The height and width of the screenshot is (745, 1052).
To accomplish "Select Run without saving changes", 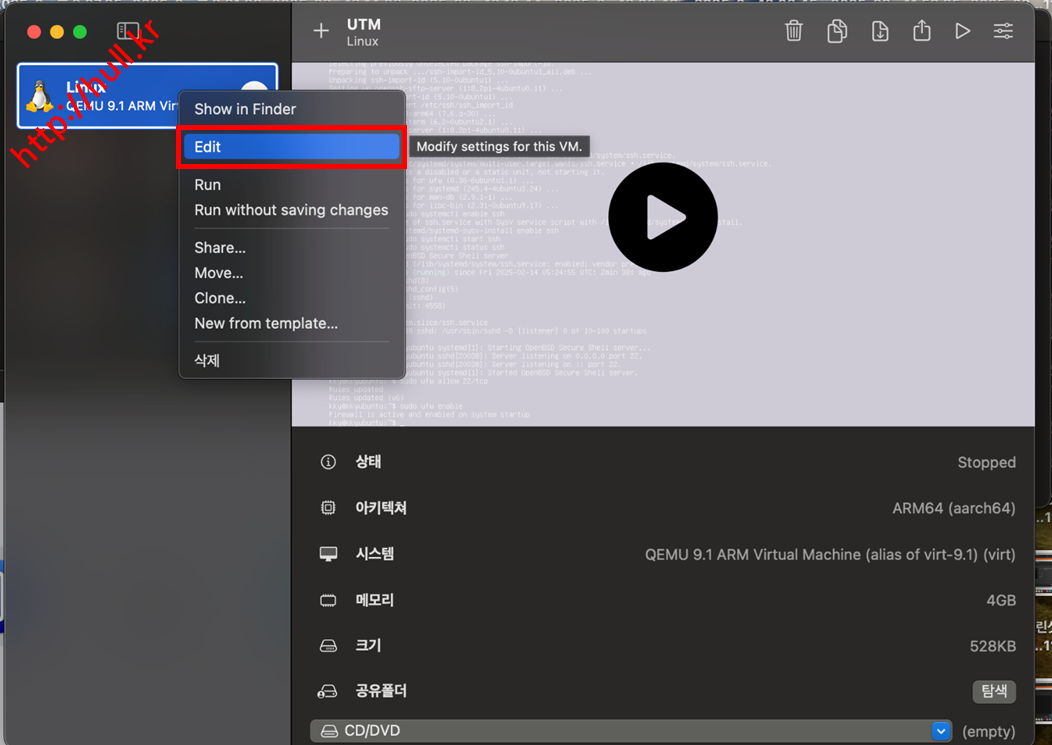I will [292, 210].
